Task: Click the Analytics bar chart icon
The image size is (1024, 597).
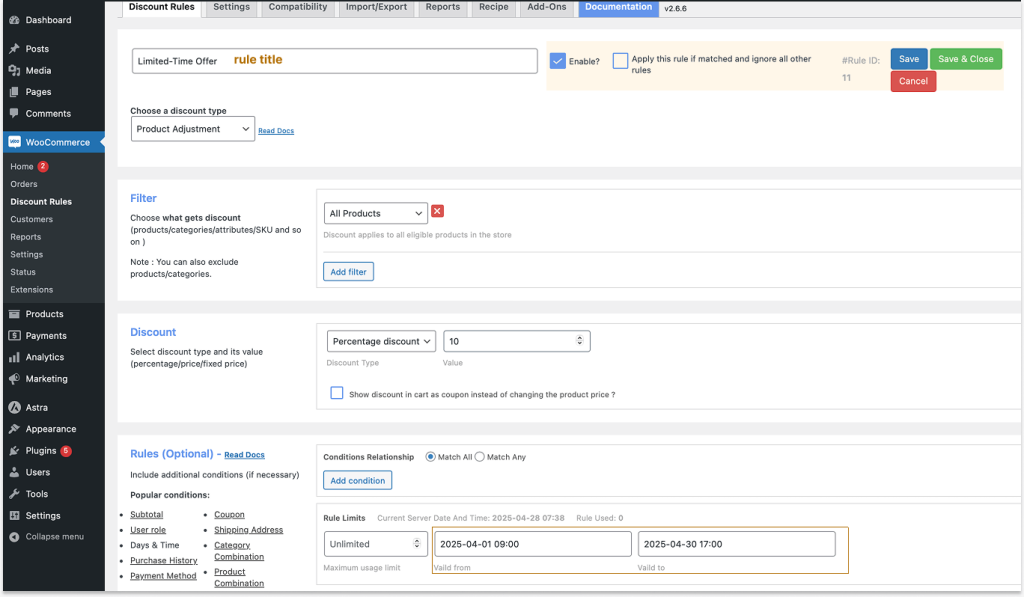Action: [x=14, y=357]
